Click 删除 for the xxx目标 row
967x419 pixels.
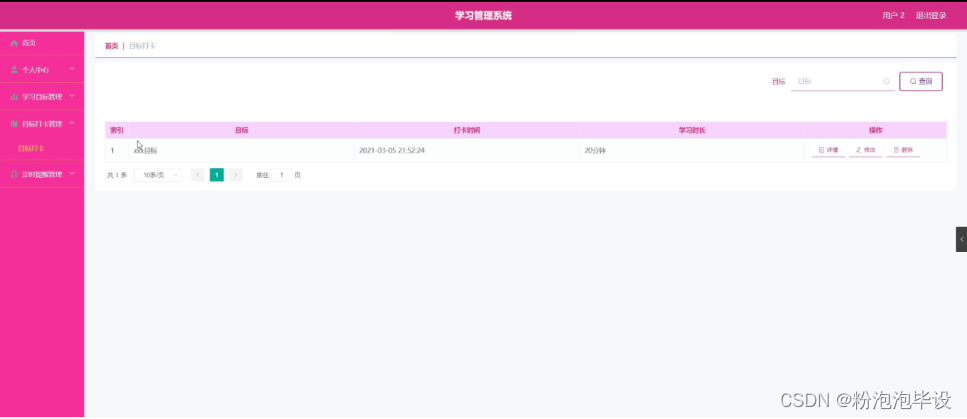point(903,150)
